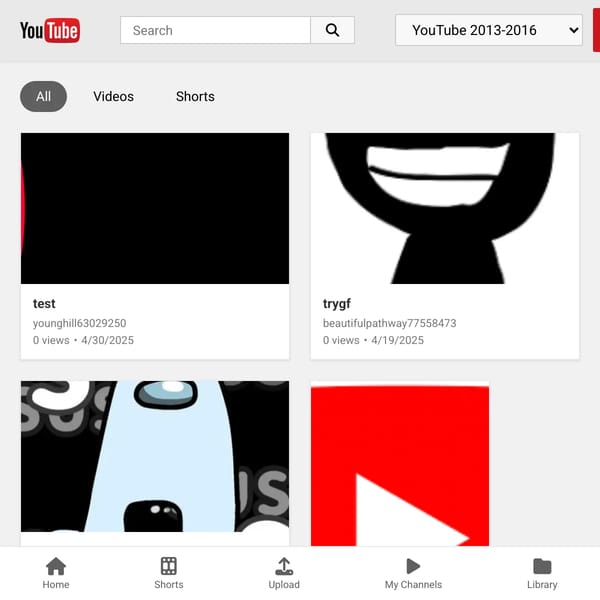Image resolution: width=600 pixels, height=600 pixels.
Task: Open the black 'test' video thumbnail
Action: (x=155, y=208)
